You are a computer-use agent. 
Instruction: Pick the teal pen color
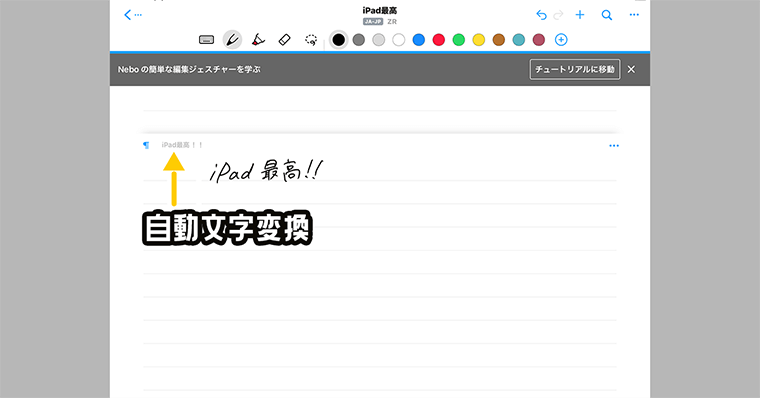519,40
